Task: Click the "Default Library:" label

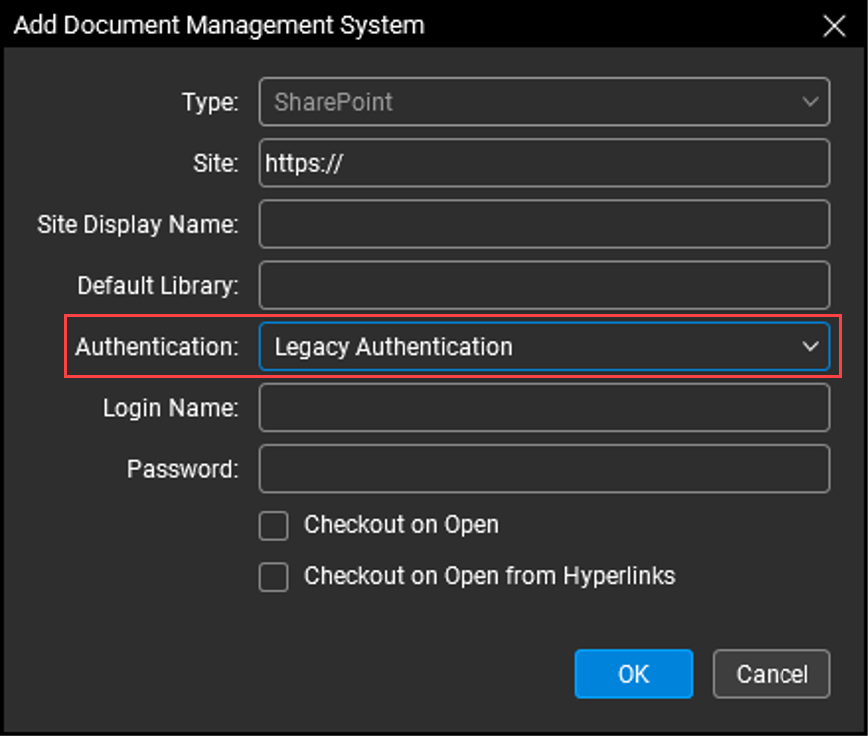Action: pyautogui.click(x=158, y=286)
